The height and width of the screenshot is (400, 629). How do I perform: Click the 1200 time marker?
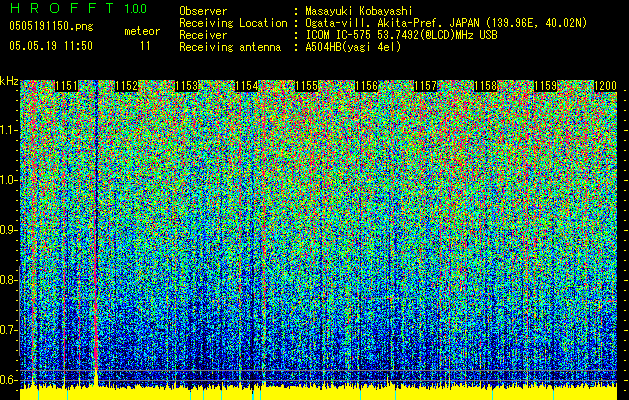click(605, 87)
